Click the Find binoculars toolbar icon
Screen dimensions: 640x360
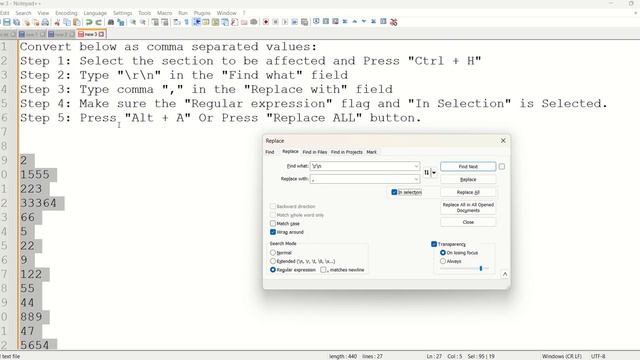coord(111,22)
